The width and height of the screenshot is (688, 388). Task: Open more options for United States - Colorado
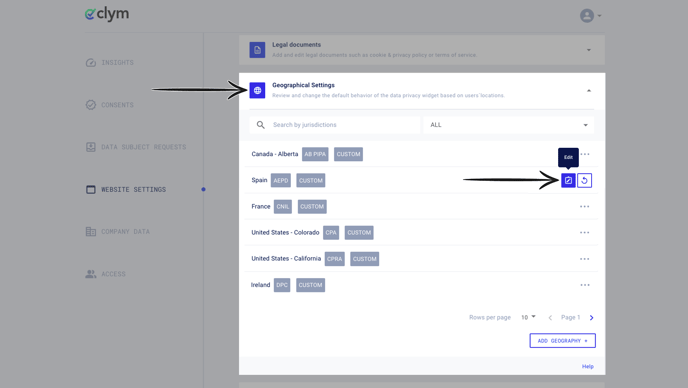584,233
